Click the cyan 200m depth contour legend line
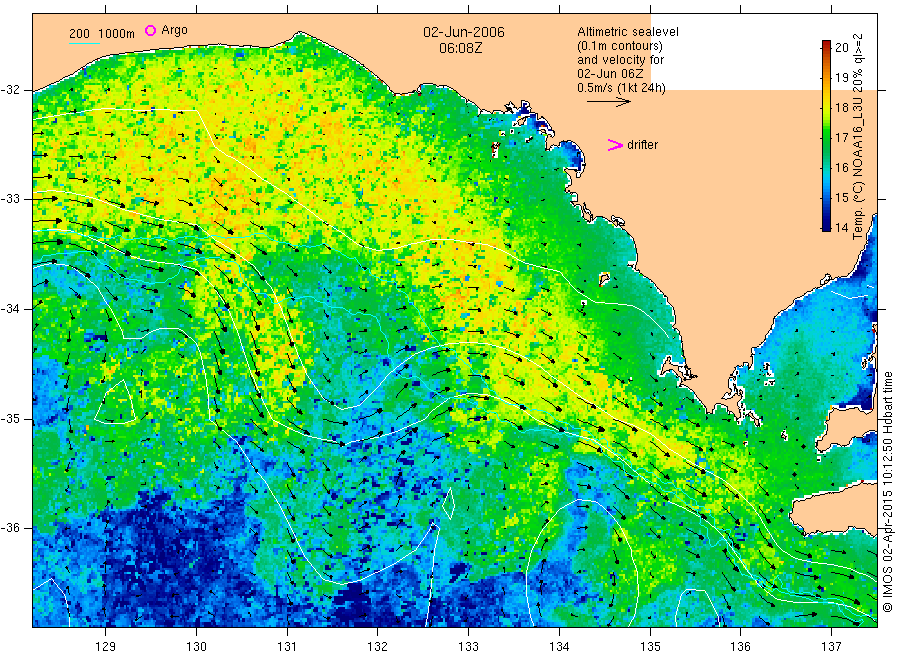900x660 pixels. pyautogui.click(x=84, y=42)
